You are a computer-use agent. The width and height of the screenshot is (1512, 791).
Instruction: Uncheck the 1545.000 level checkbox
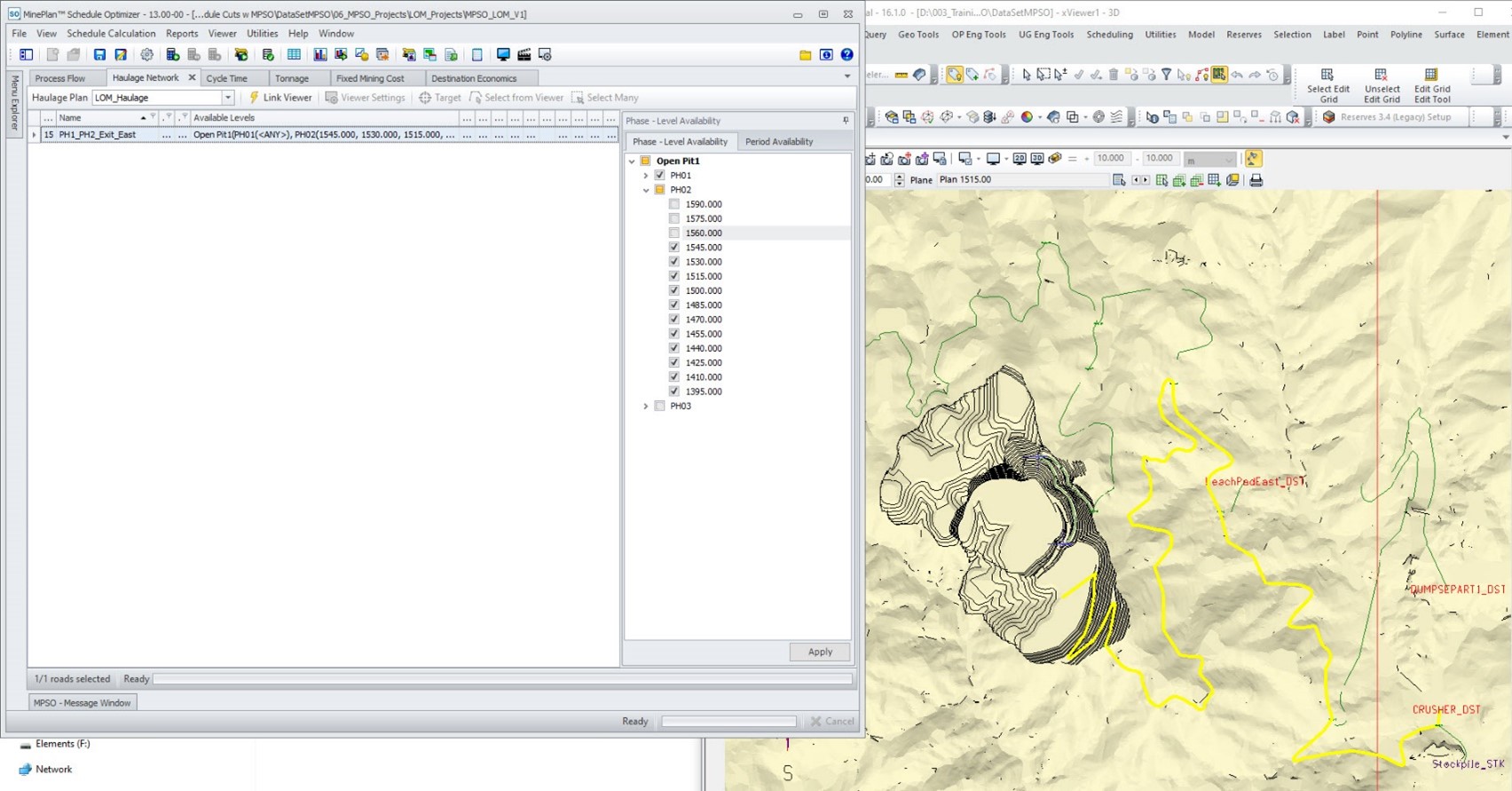674,248
